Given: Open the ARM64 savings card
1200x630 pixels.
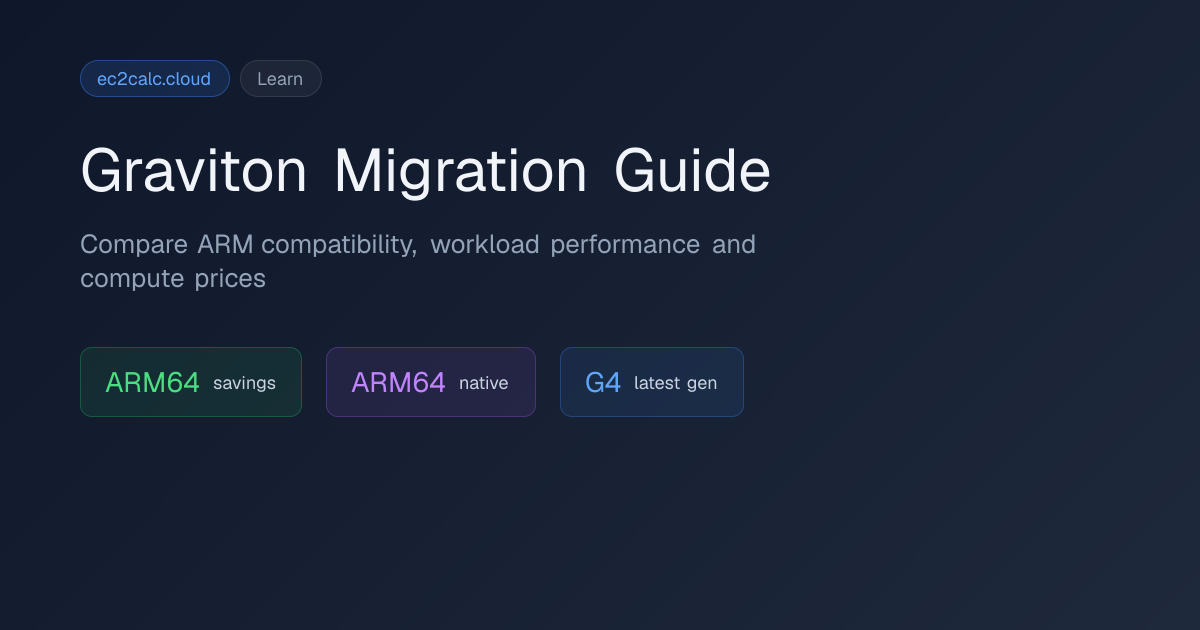Looking at the screenshot, I should pos(191,382).
